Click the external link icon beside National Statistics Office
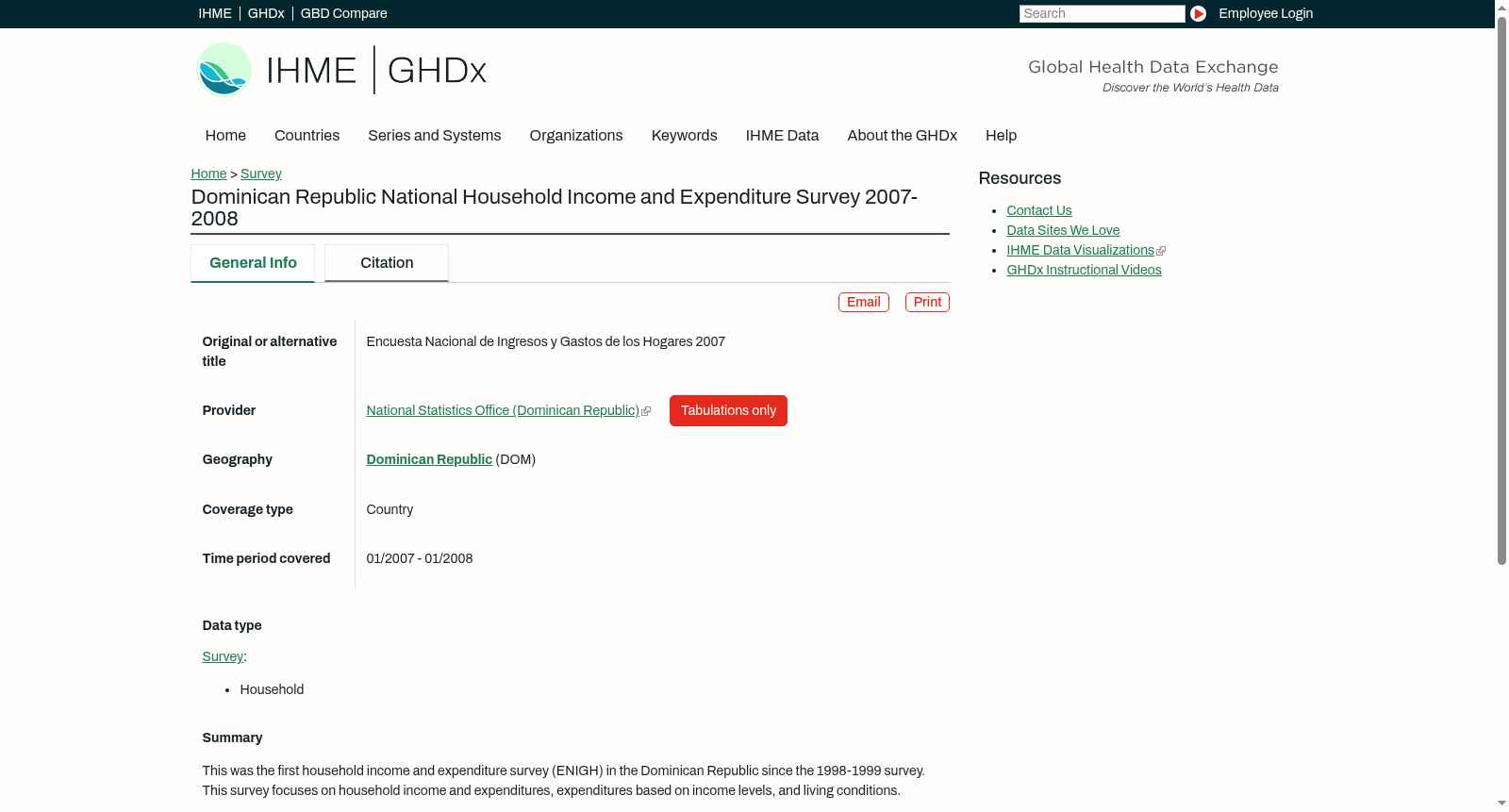Image resolution: width=1509 pixels, height=812 pixels. (x=646, y=411)
